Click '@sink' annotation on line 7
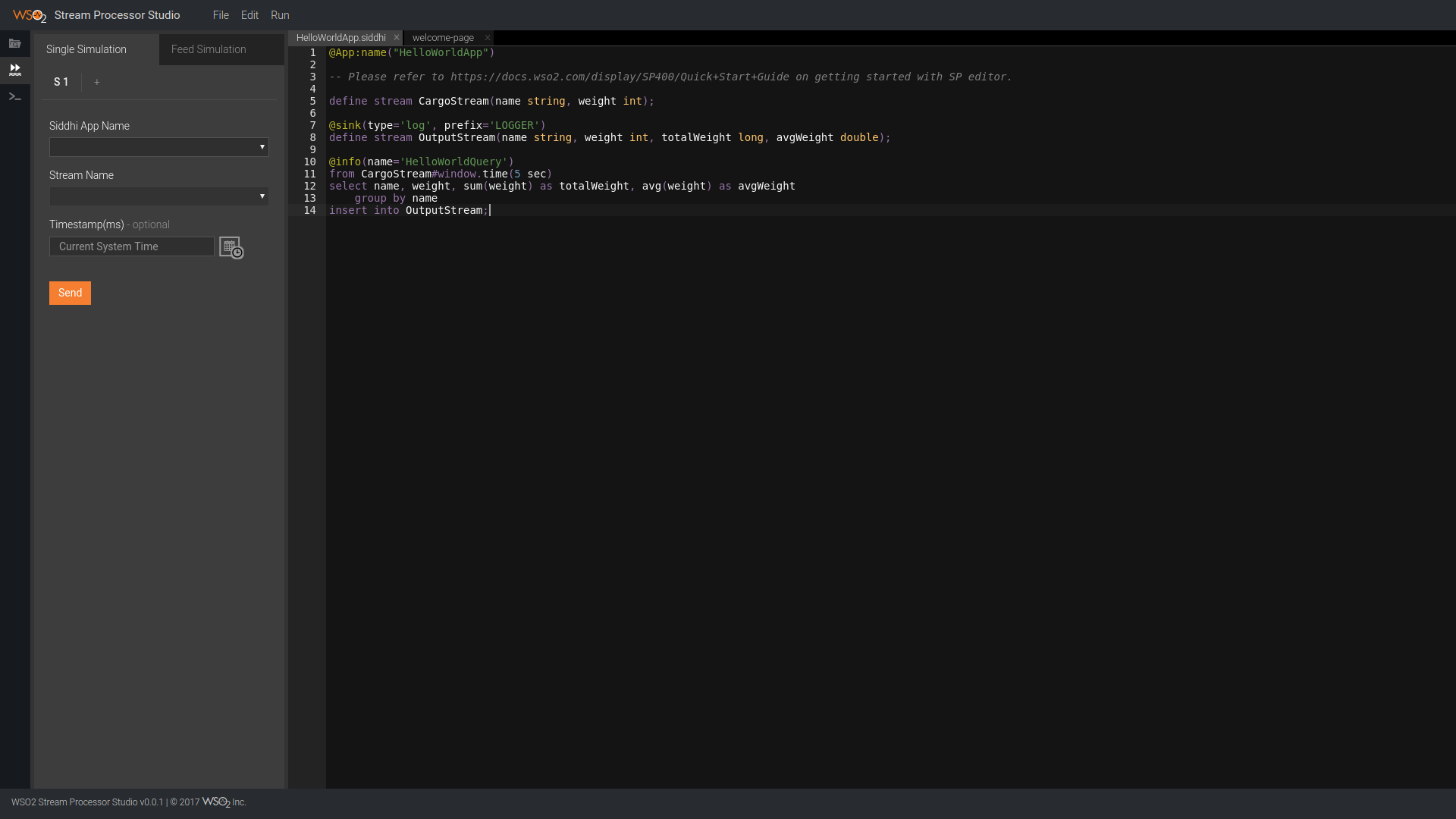1456x819 pixels. click(x=344, y=125)
